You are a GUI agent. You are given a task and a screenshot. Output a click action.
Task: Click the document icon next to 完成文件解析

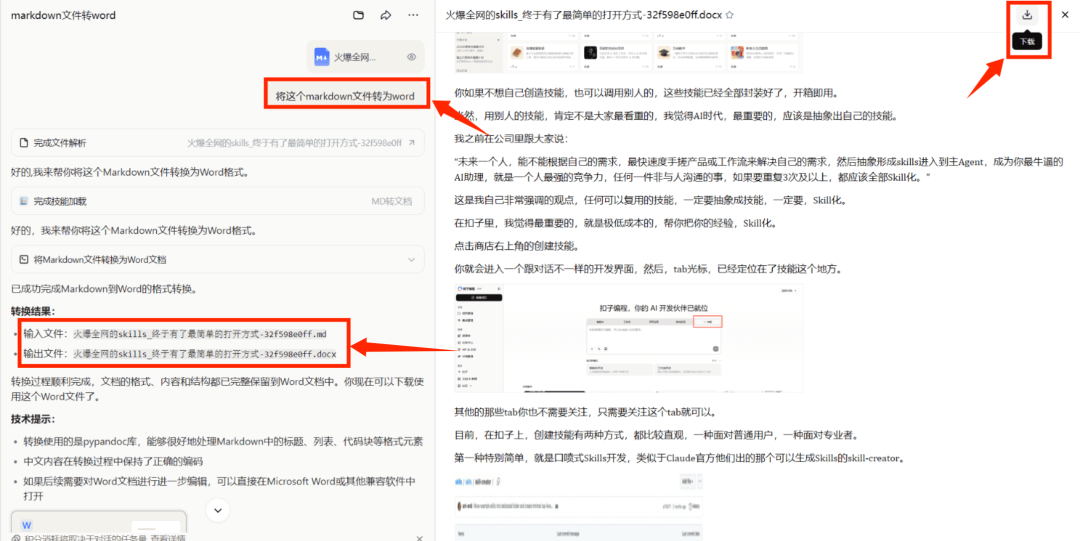24,143
